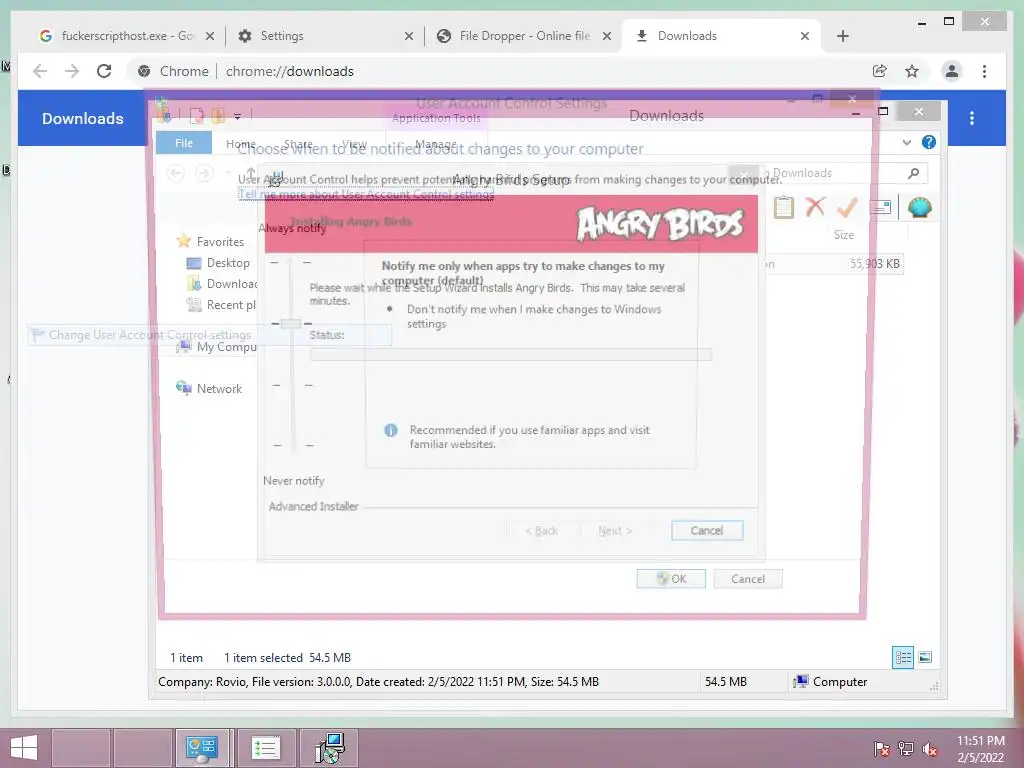Close the File Dropper tab
Screen dimensions: 1024x768
[x=607, y=36]
